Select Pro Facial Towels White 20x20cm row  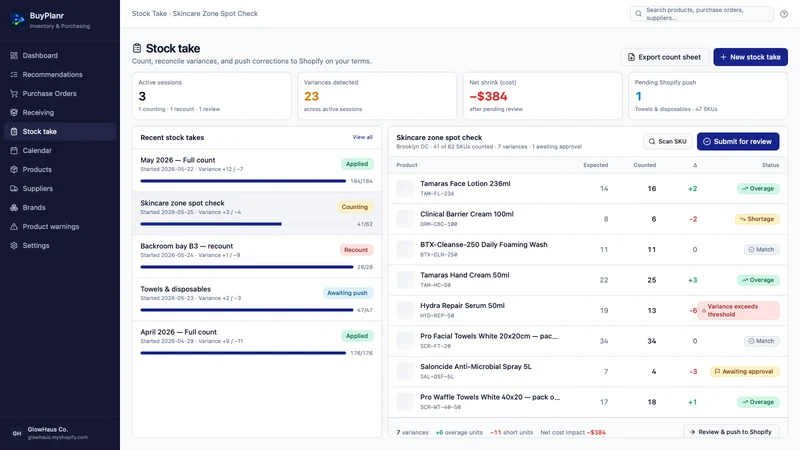coord(588,341)
